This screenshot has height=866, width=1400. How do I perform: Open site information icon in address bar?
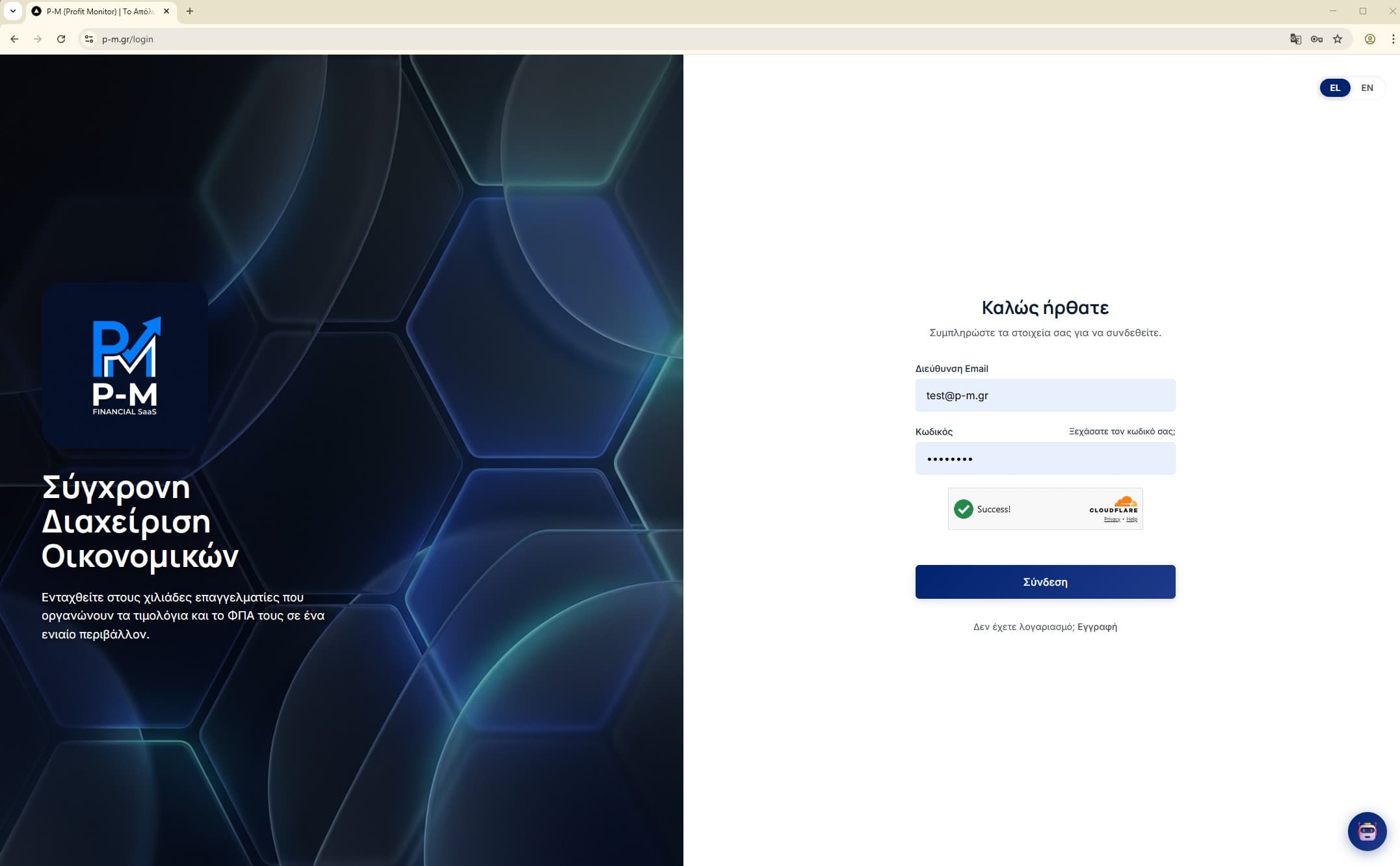tap(89, 39)
